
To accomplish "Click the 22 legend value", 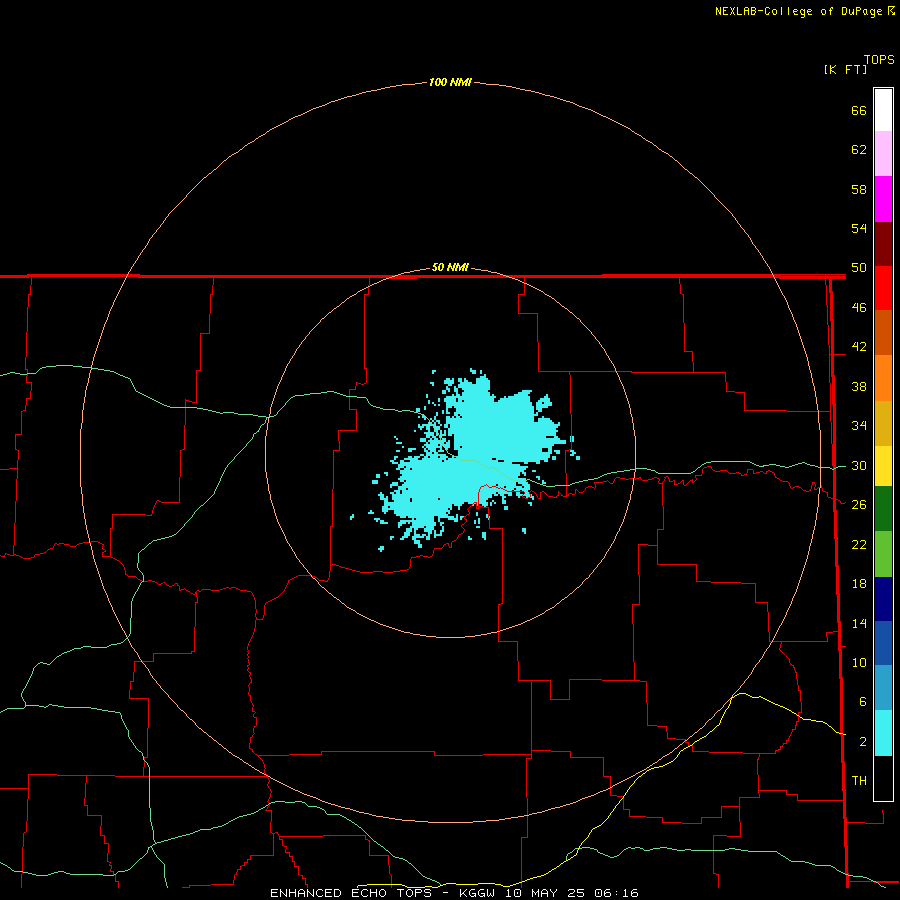I will point(859,544).
